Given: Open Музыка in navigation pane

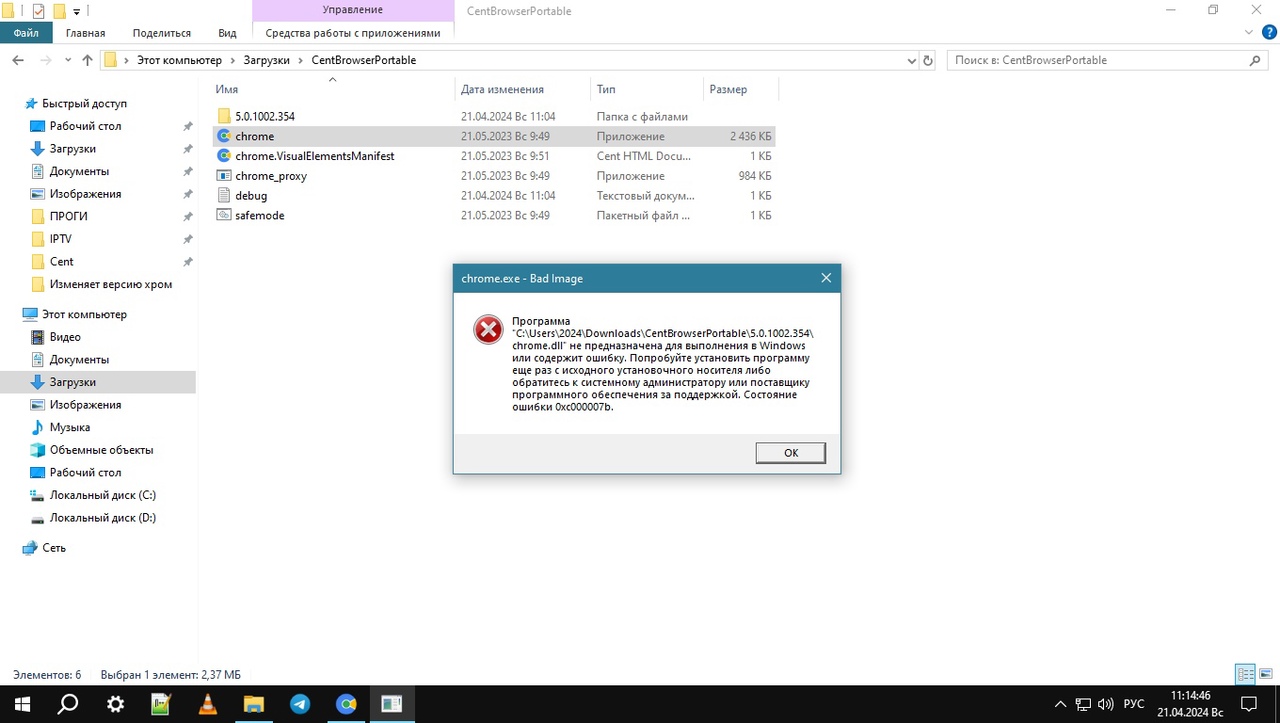Looking at the screenshot, I should tap(70, 427).
